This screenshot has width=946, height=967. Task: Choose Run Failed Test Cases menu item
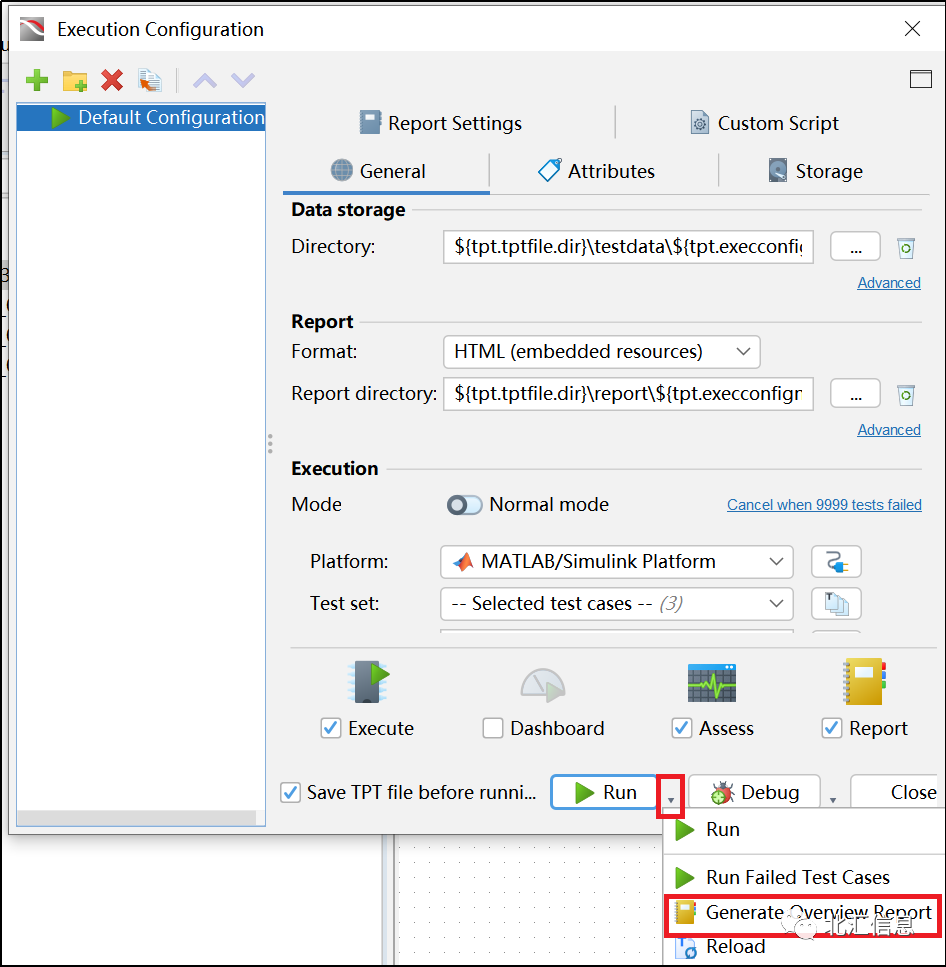tap(805, 877)
